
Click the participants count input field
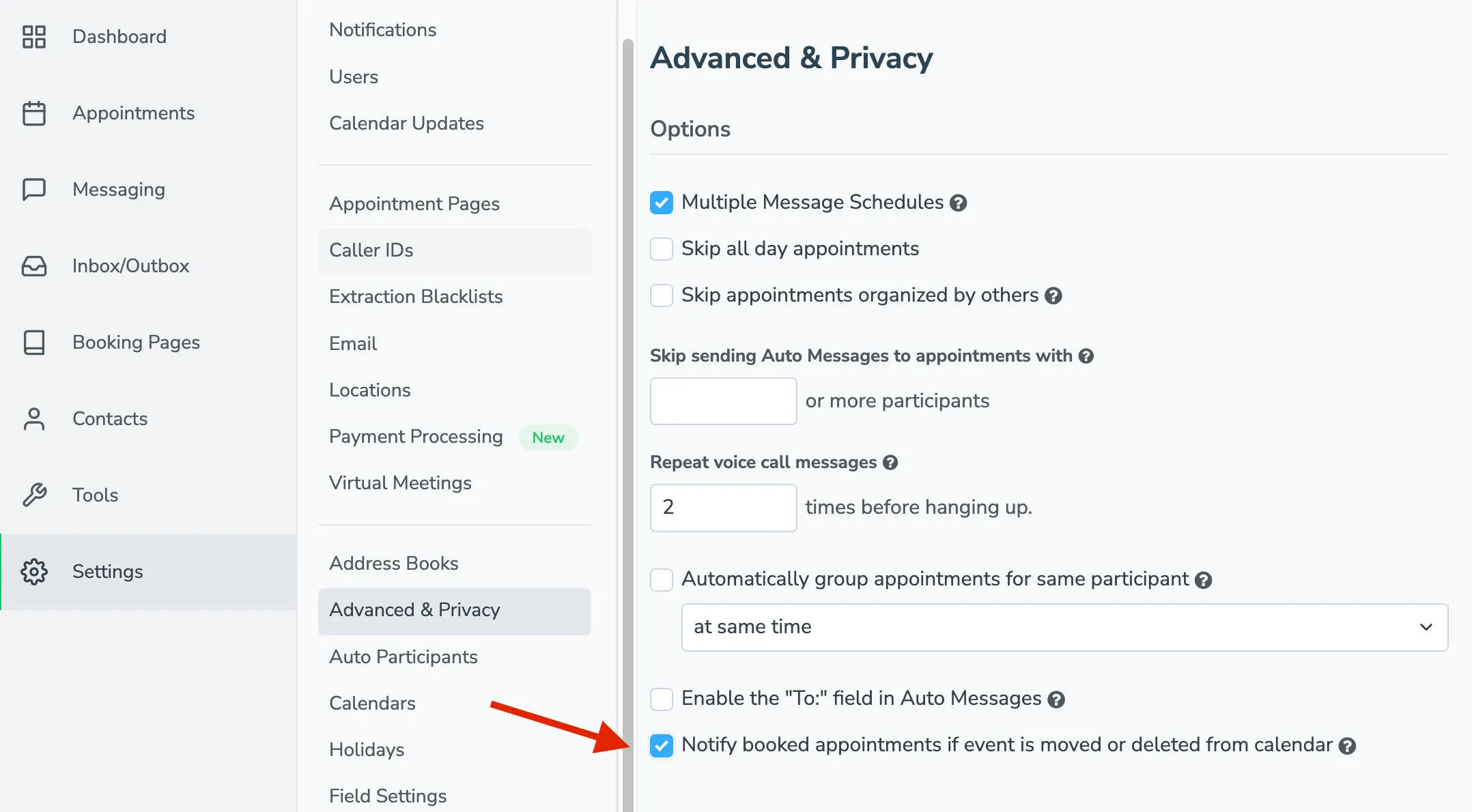pyautogui.click(x=723, y=401)
